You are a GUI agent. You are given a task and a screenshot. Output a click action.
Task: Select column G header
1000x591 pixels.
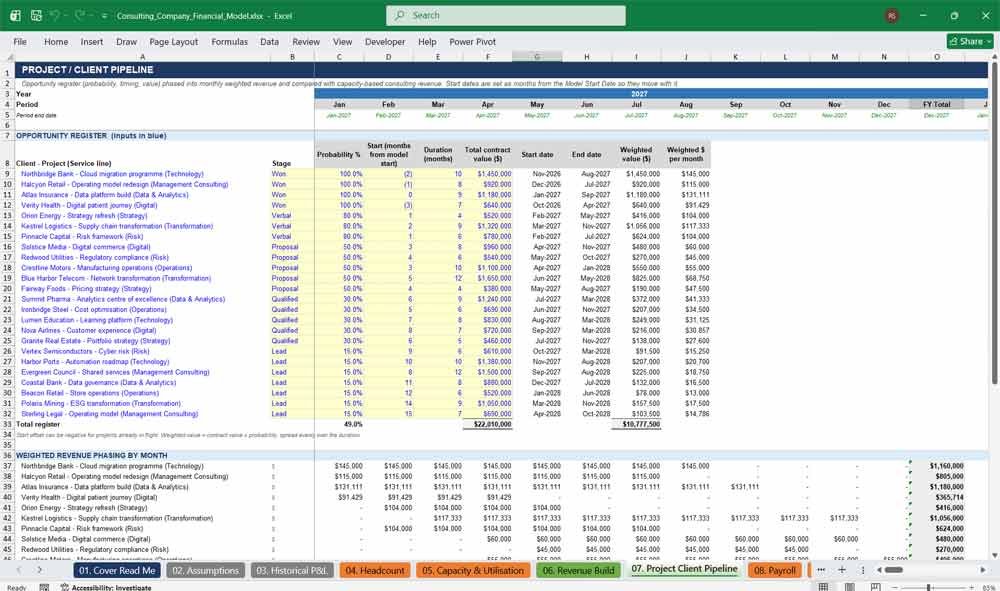[537, 57]
